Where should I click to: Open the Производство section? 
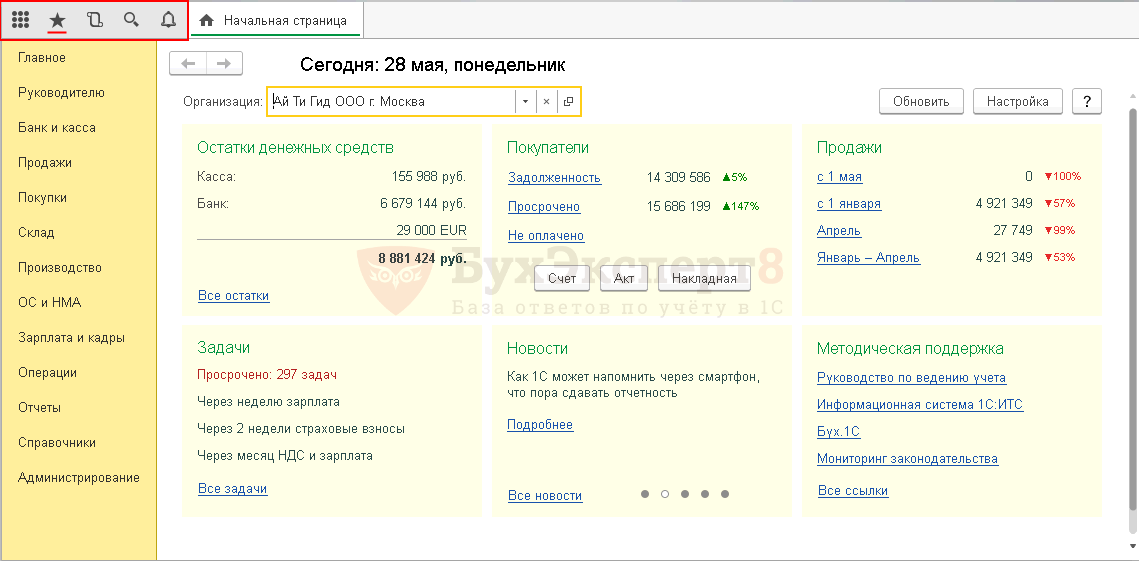[x=60, y=267]
